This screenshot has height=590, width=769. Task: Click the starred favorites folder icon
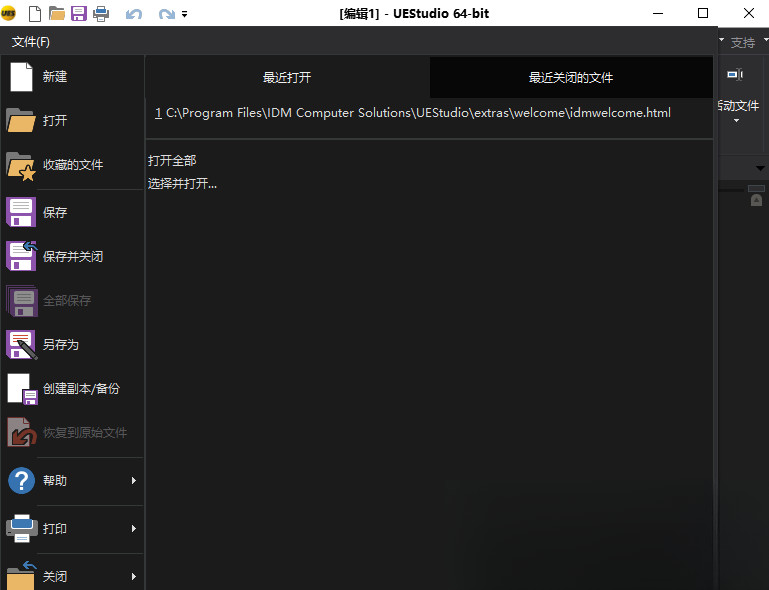tap(21, 166)
